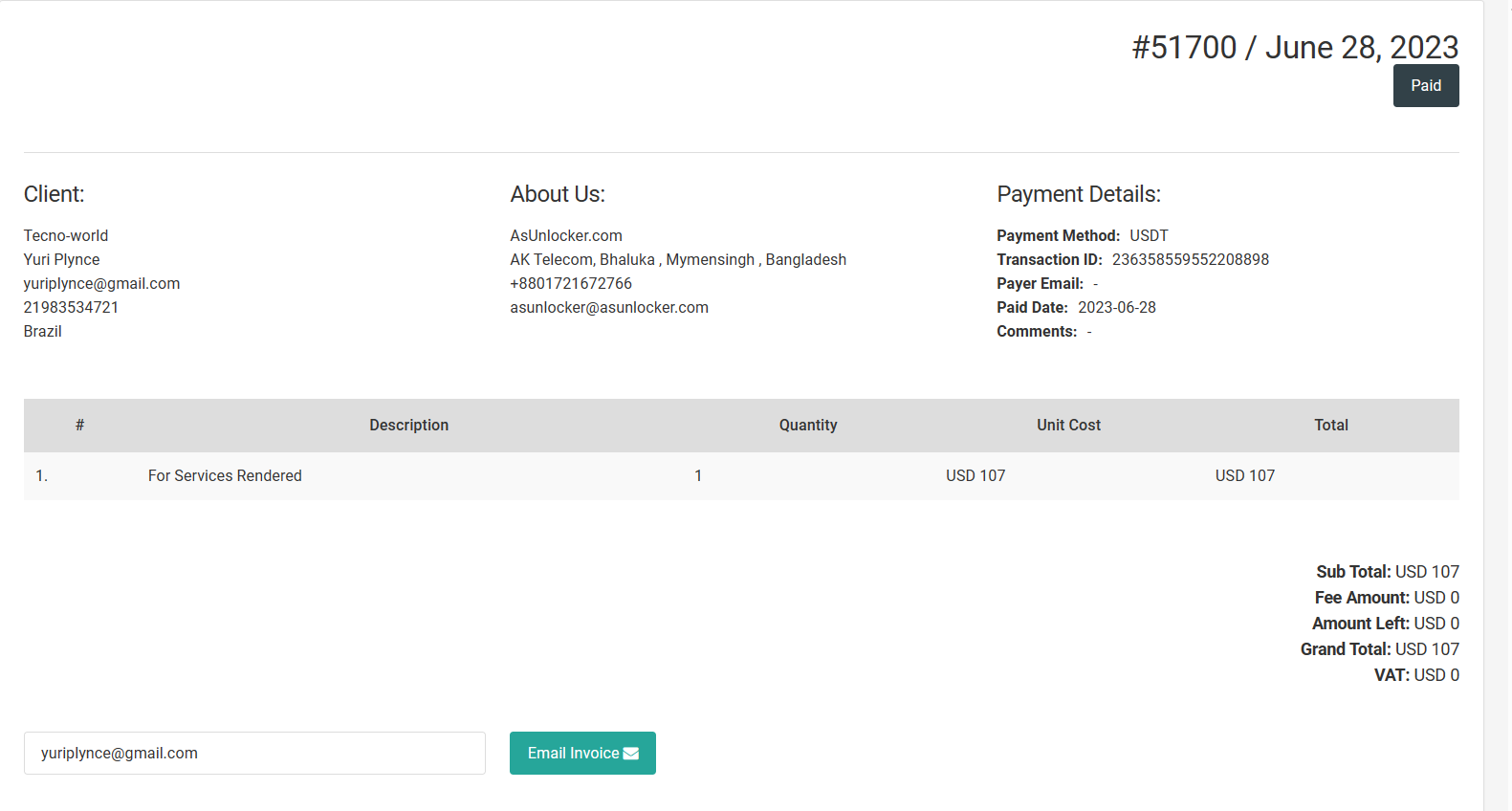Click the VAT: USD 0 line
Screen dimensions: 1512x811
1416,674
